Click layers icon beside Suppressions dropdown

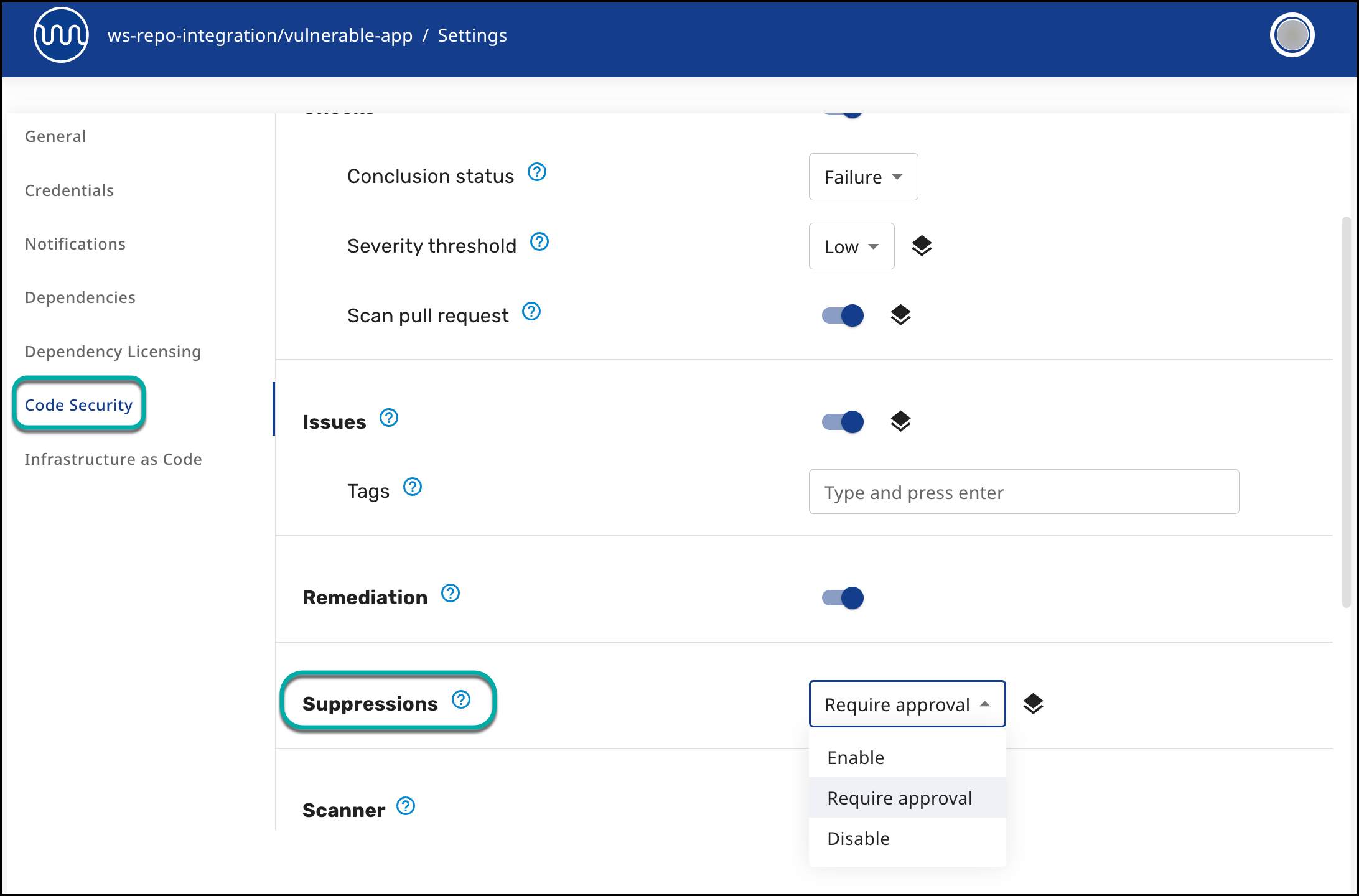point(1033,704)
